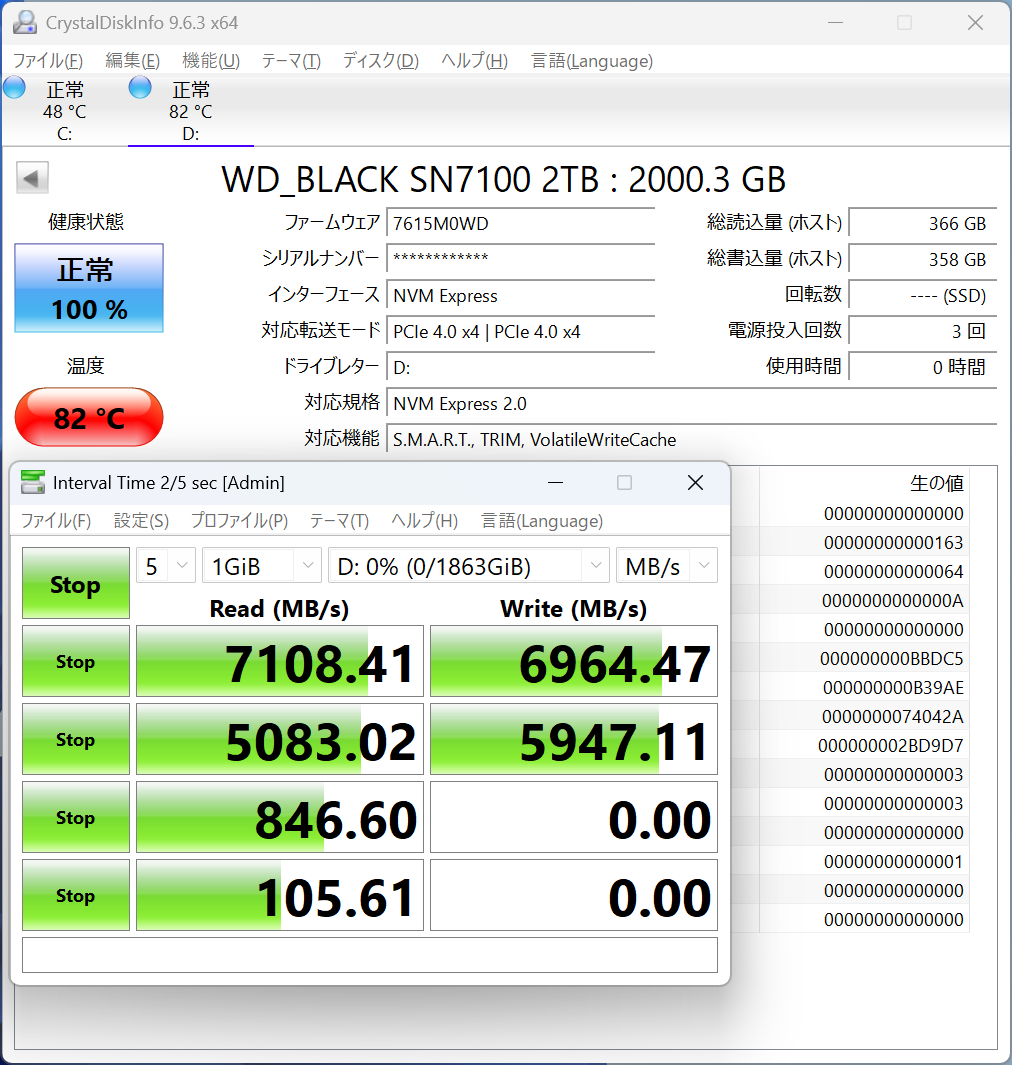Screen dimensions: 1012x1065
Task: Open 言語(Language) menu in CrystalDiskMark window
Action: pos(542,521)
